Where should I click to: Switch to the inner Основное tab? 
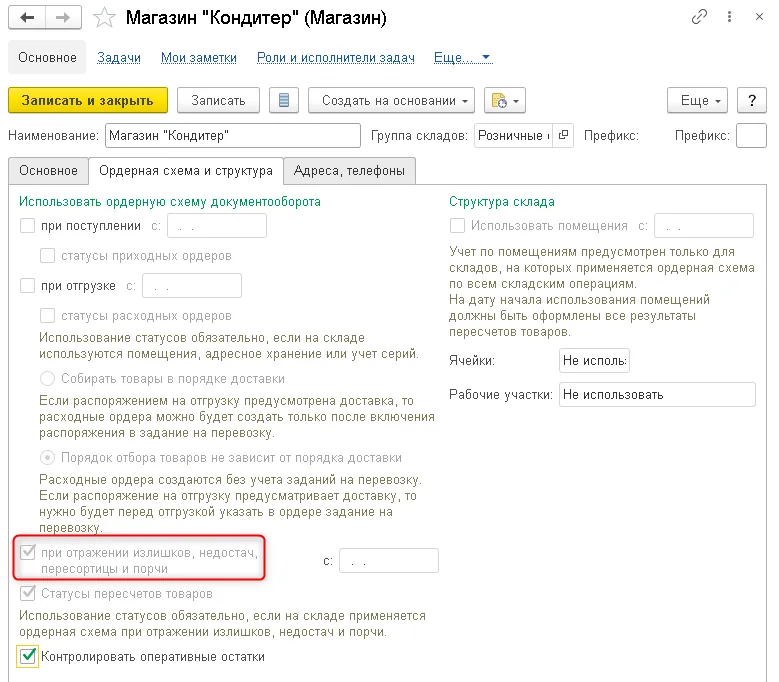coord(48,171)
